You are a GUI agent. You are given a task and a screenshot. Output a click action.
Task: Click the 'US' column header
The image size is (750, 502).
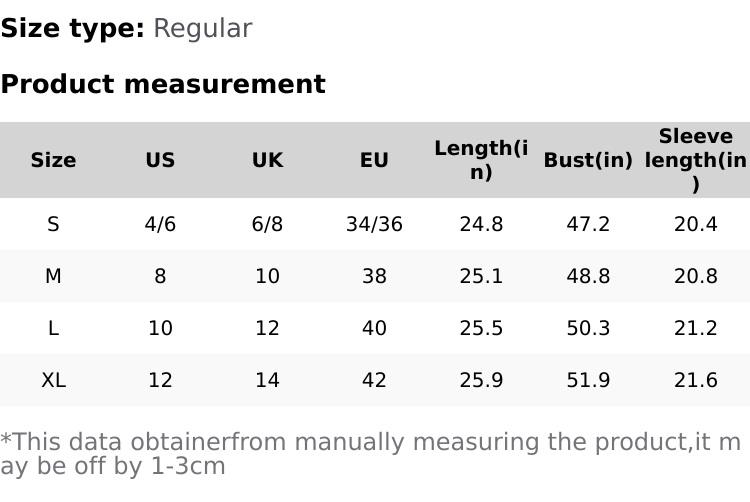pyautogui.click(x=160, y=160)
